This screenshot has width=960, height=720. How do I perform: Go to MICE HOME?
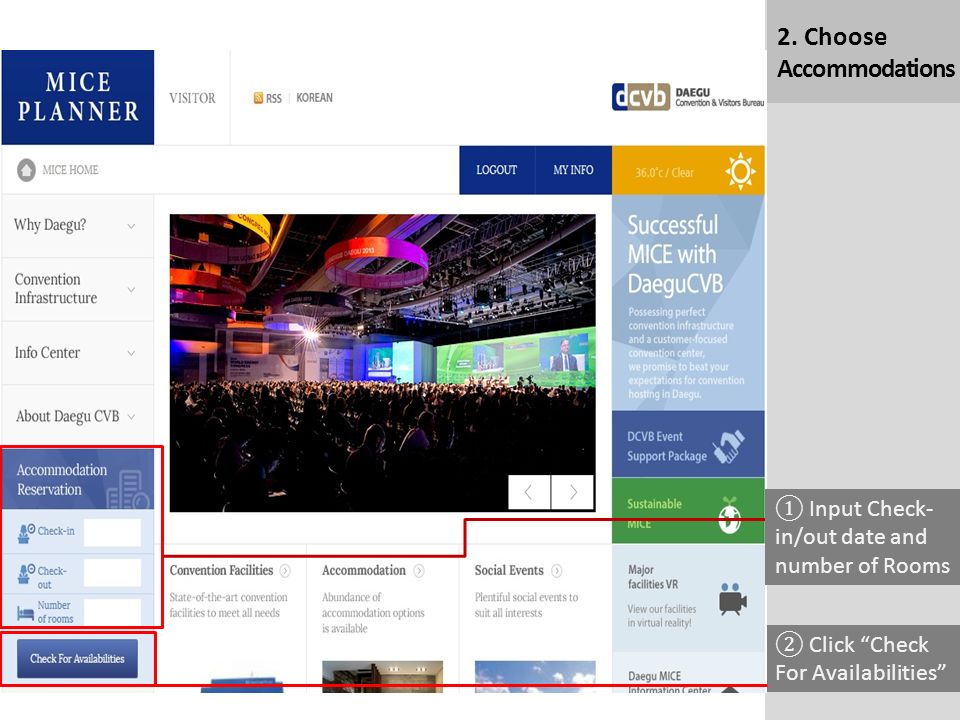[x=70, y=170]
